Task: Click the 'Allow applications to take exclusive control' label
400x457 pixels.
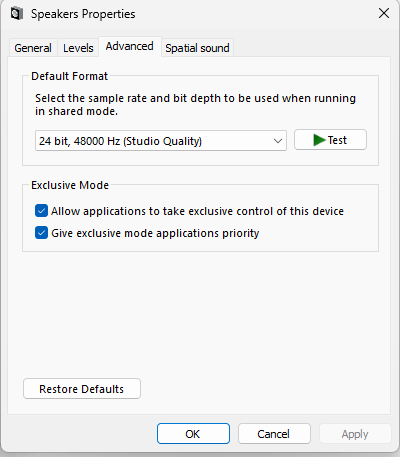Action: click(197, 211)
